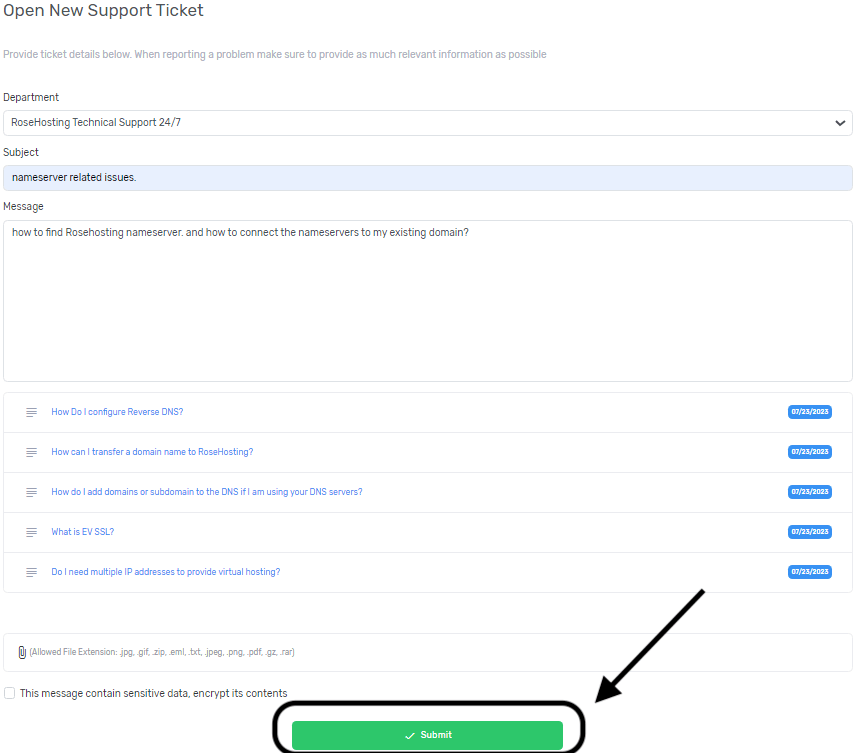Screen dimensions: 857x753
Task: Open the article about adding subdomains to DNS
Action: pos(207,491)
